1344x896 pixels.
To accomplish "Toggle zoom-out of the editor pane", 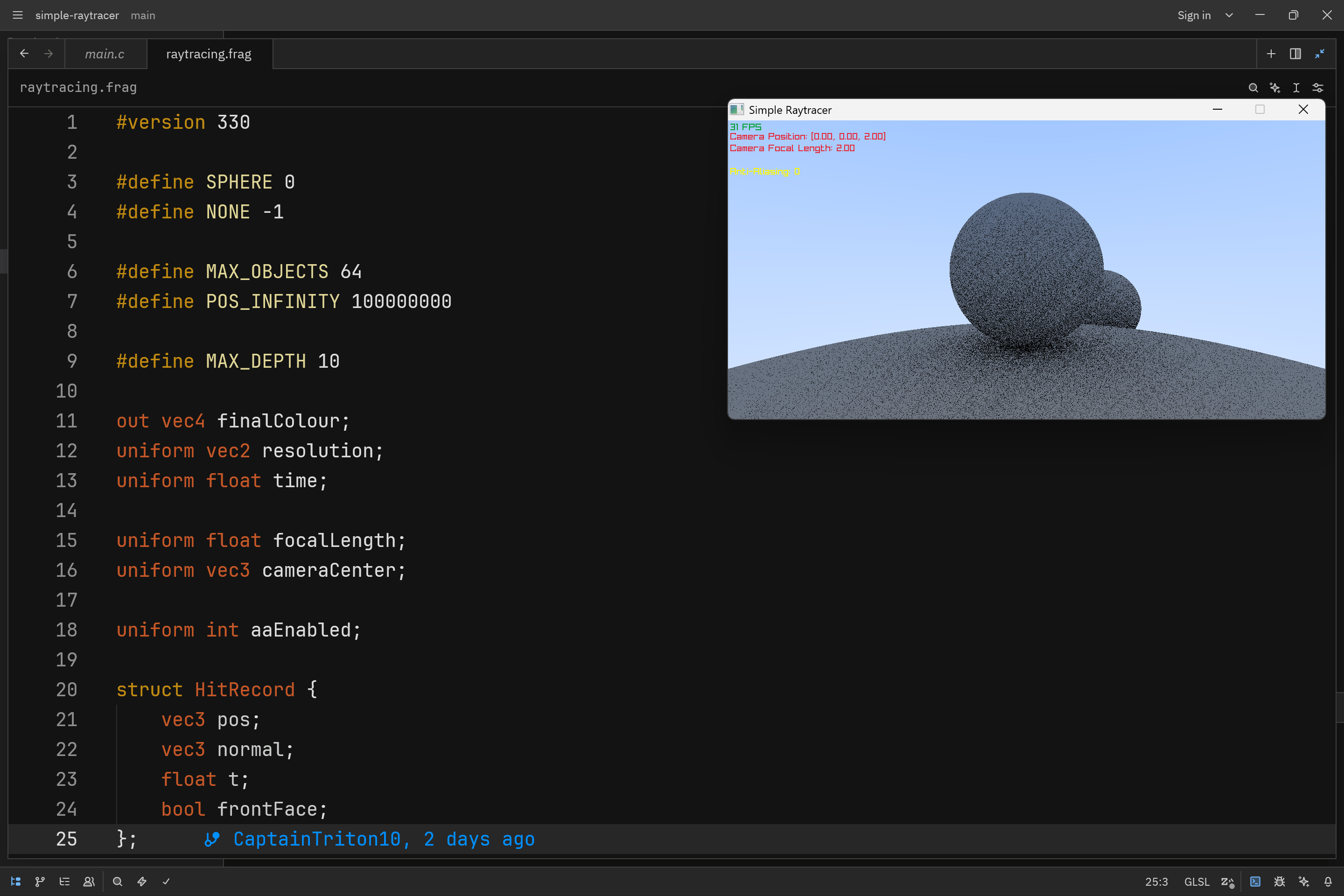I will click(x=1319, y=54).
